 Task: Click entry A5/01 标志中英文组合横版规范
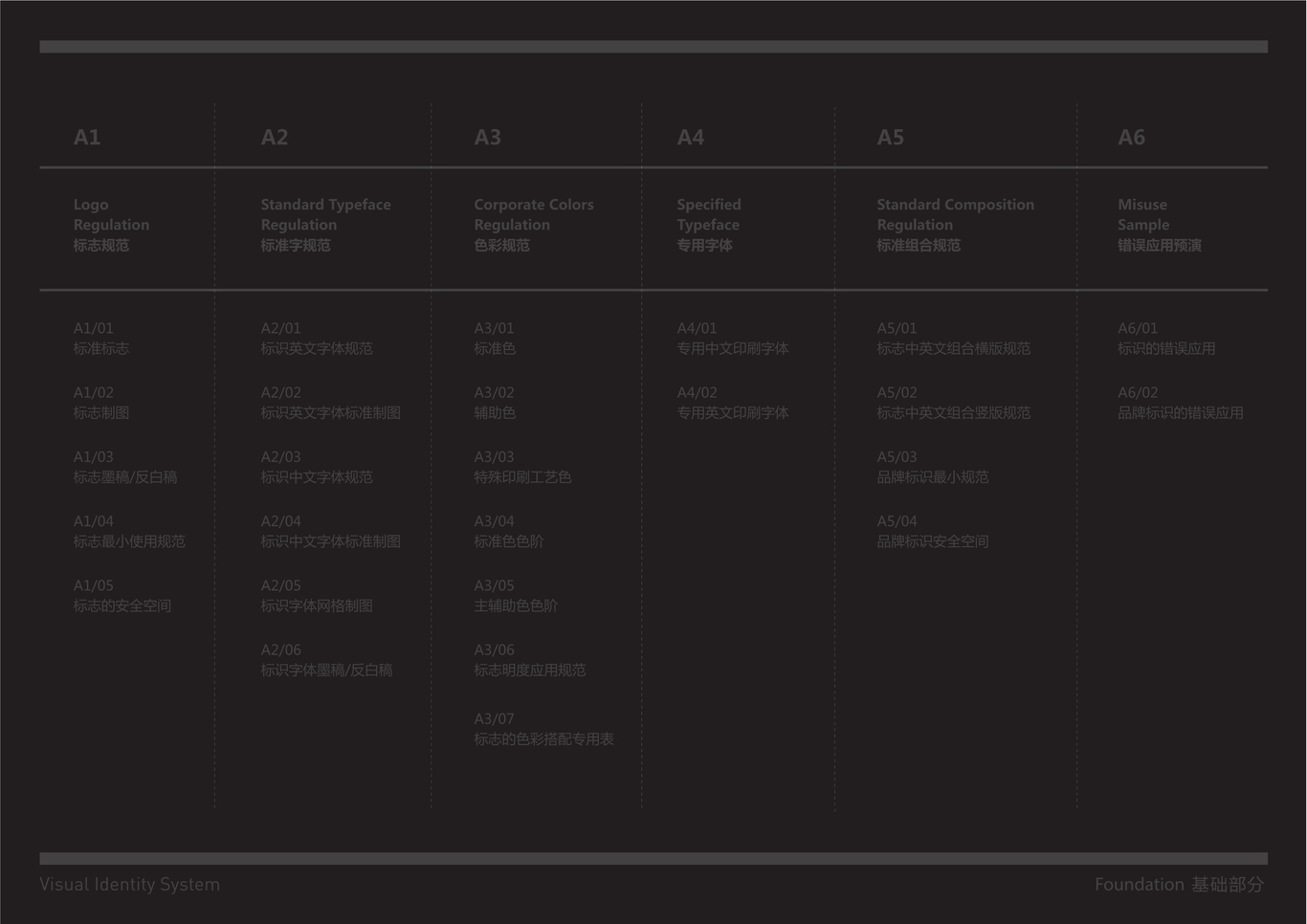(954, 339)
